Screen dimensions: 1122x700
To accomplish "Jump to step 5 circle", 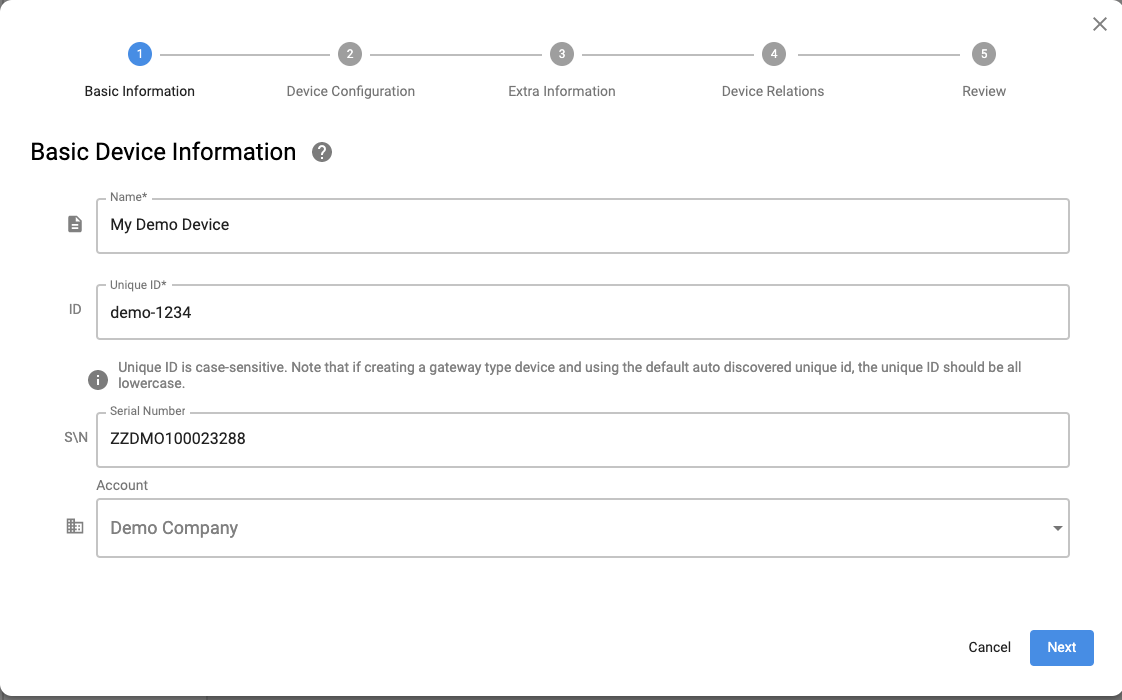I will [x=984, y=54].
